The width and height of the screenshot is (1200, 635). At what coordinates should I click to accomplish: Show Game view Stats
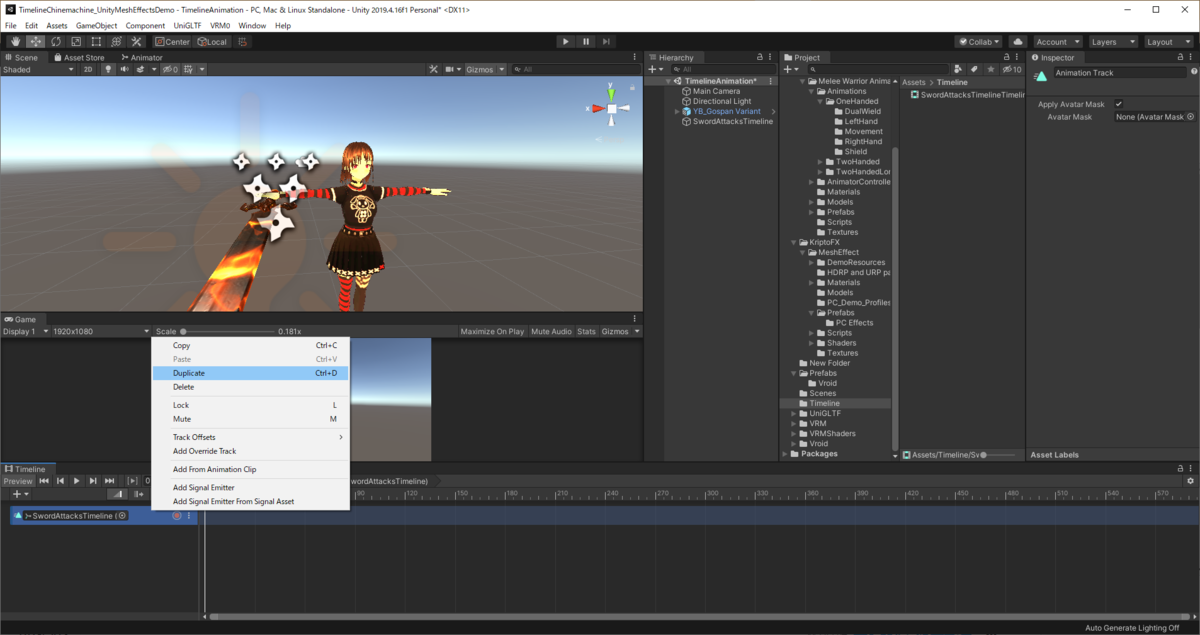click(x=586, y=331)
